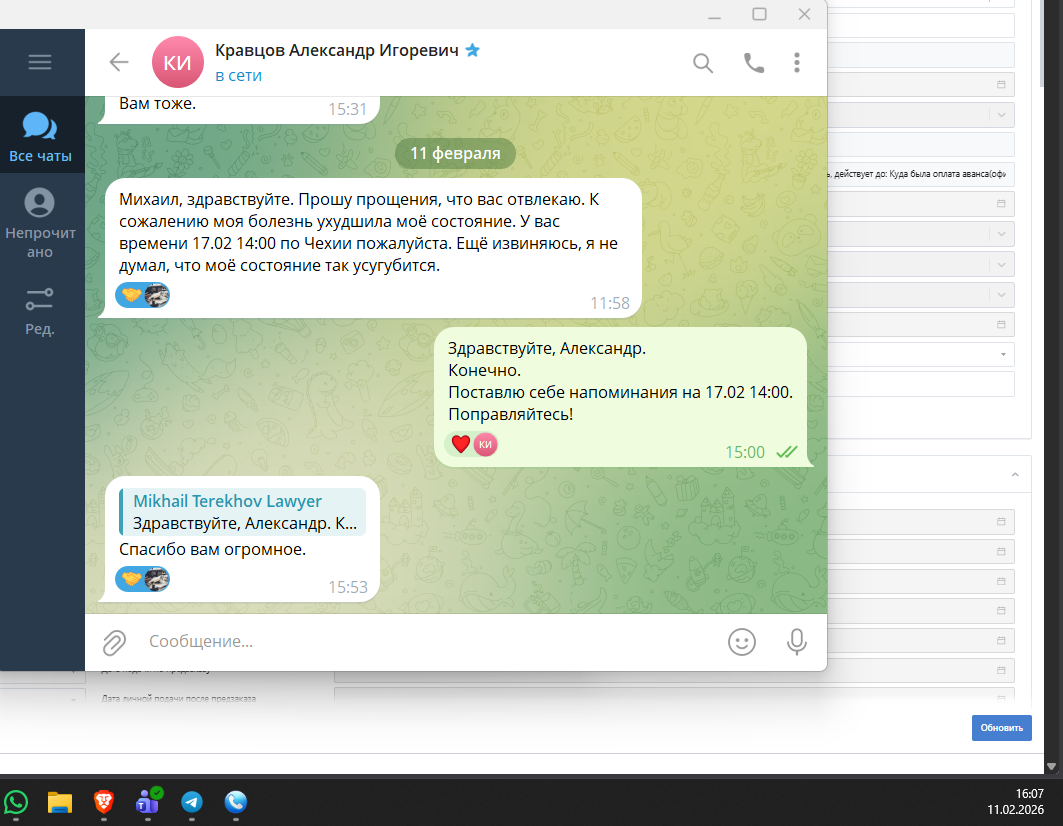This screenshot has height=826, width=1063.
Task: Open the WhatsApp taskbar icon
Action: 16,802
